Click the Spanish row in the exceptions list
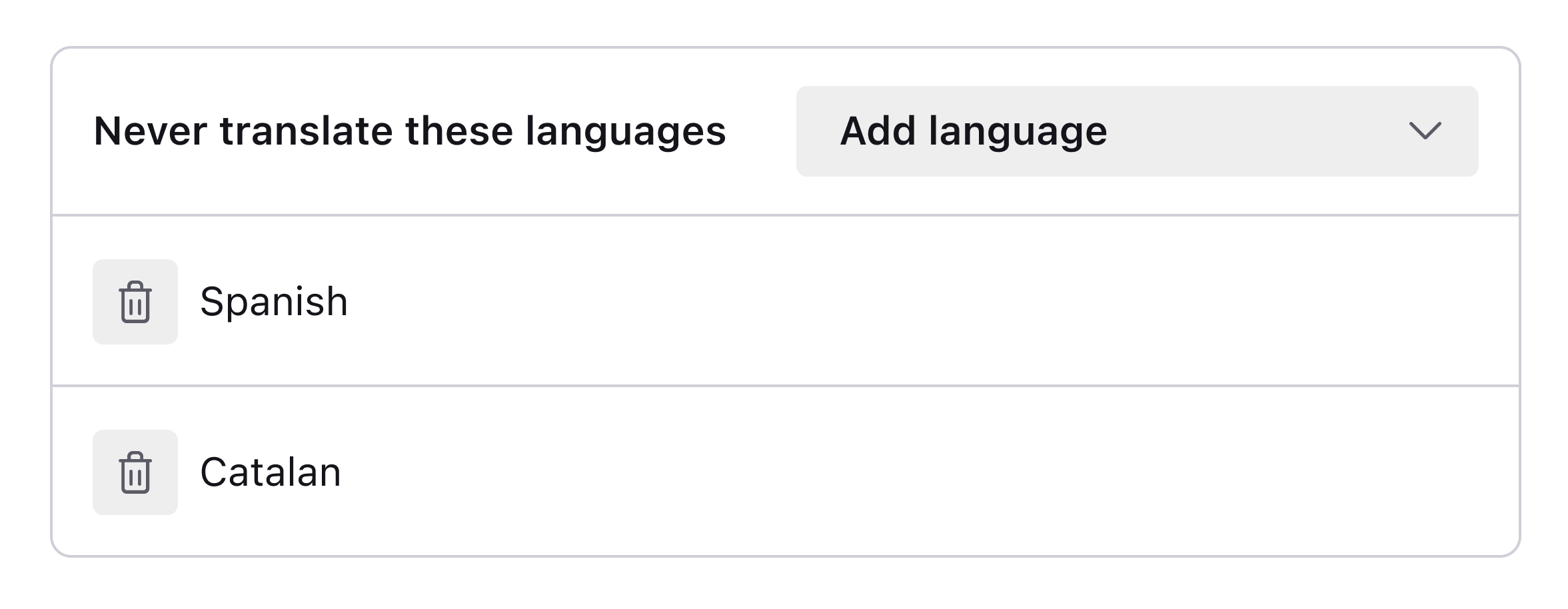Image resolution: width=1568 pixels, height=609 pixels. point(733,301)
